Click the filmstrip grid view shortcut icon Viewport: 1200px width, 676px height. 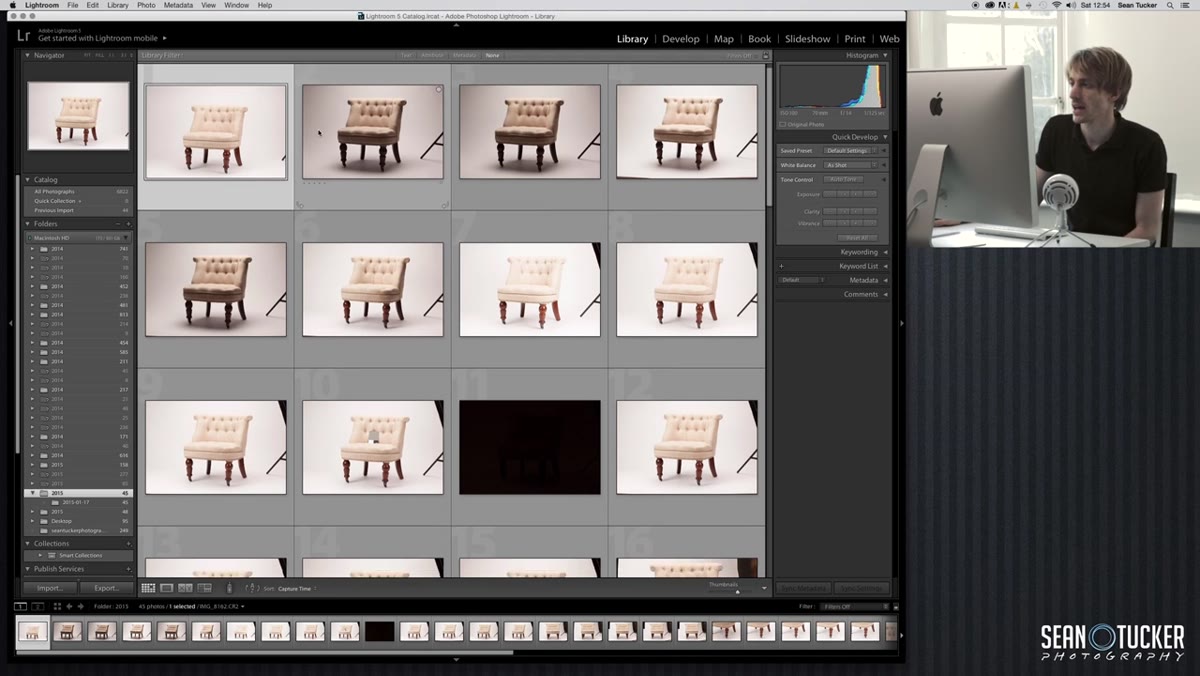pyautogui.click(x=57, y=606)
